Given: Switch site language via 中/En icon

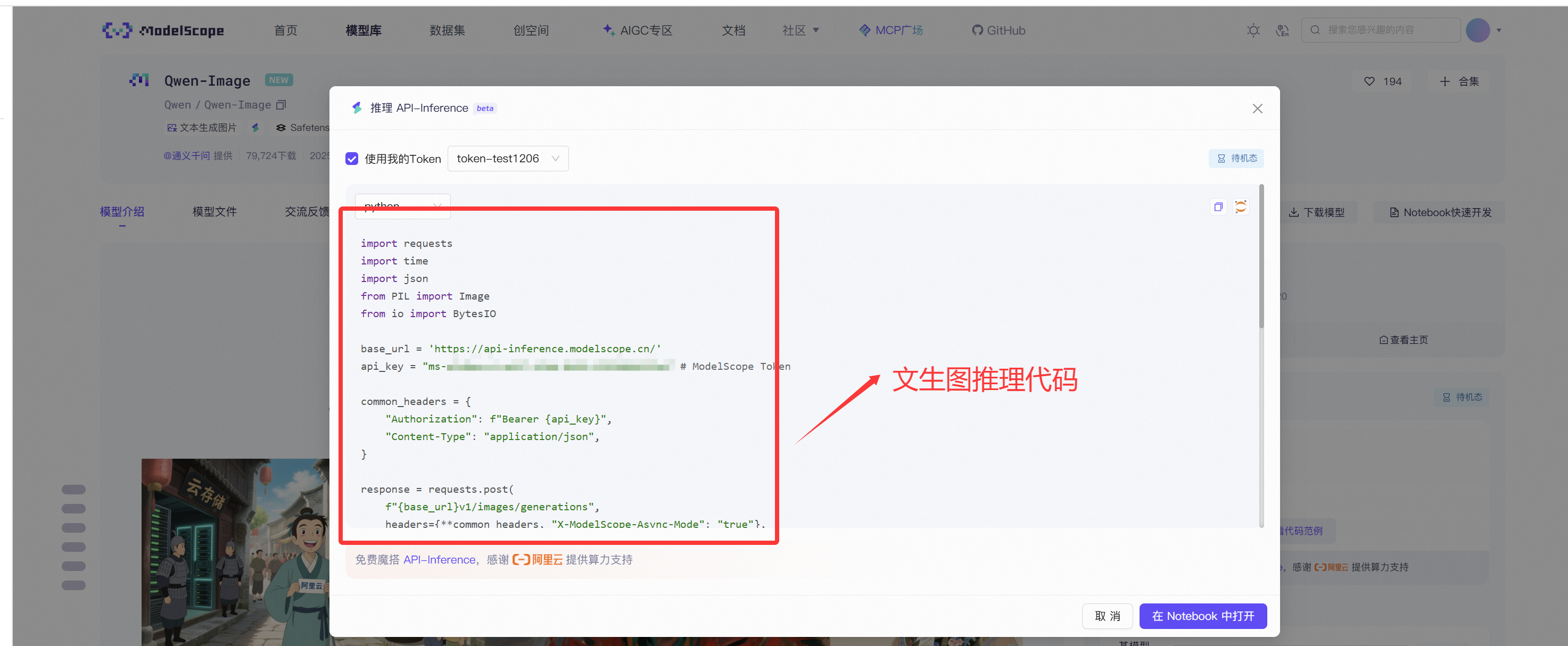Looking at the screenshot, I should 1282,30.
